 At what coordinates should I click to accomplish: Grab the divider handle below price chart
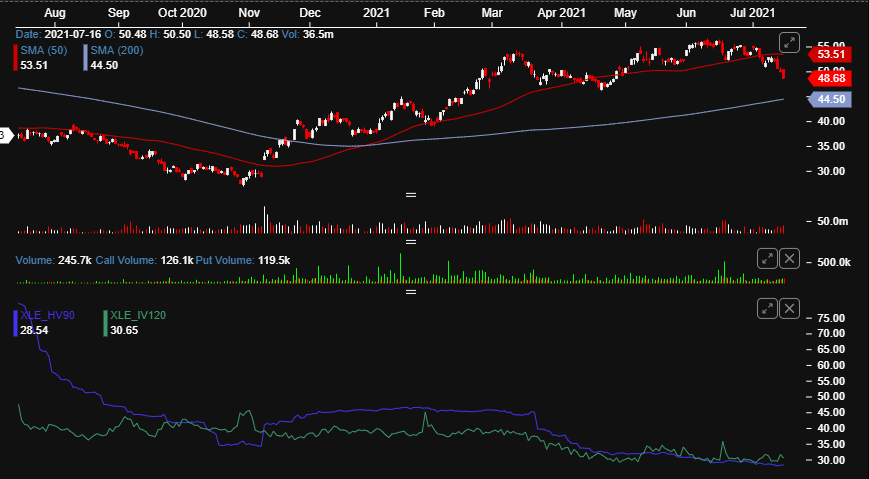pyautogui.click(x=411, y=195)
